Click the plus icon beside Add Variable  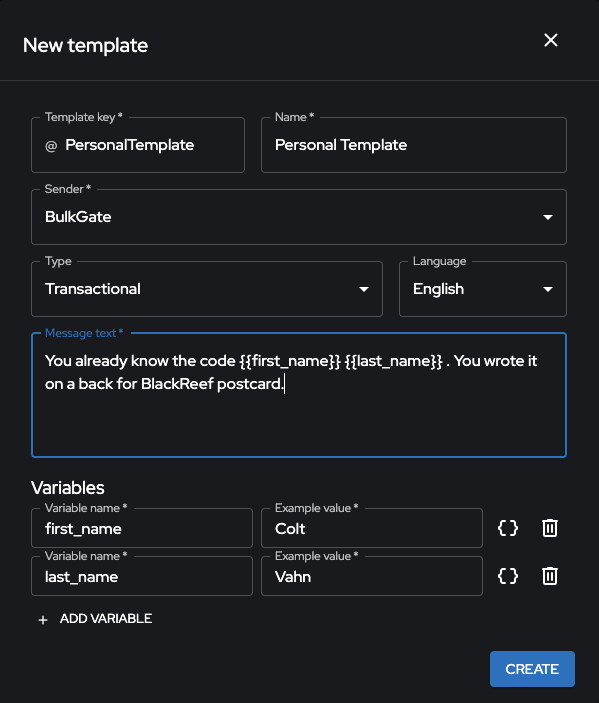pyautogui.click(x=43, y=620)
